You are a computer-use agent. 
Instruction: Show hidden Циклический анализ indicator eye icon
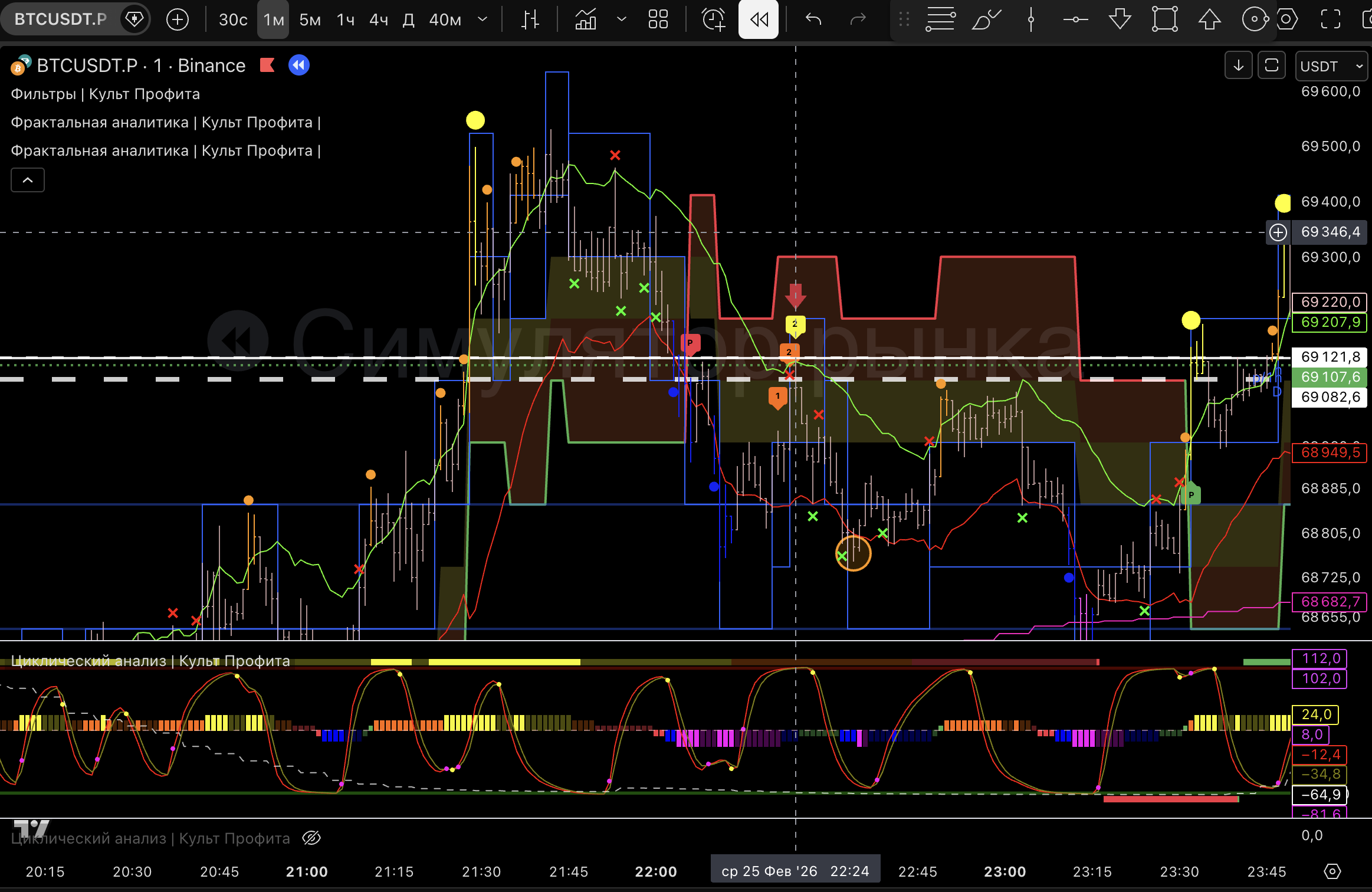tap(311, 838)
